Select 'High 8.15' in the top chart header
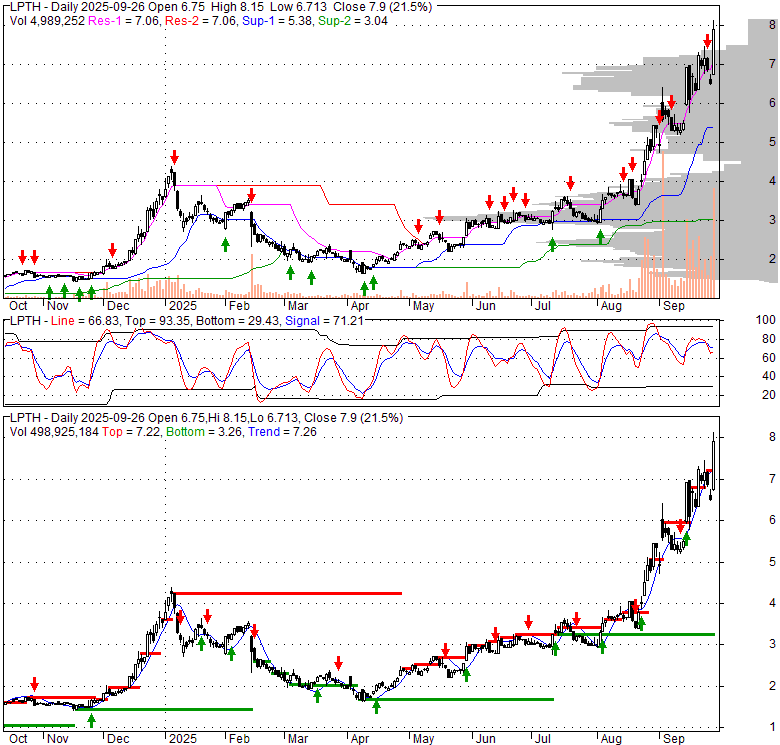 click(x=236, y=7)
